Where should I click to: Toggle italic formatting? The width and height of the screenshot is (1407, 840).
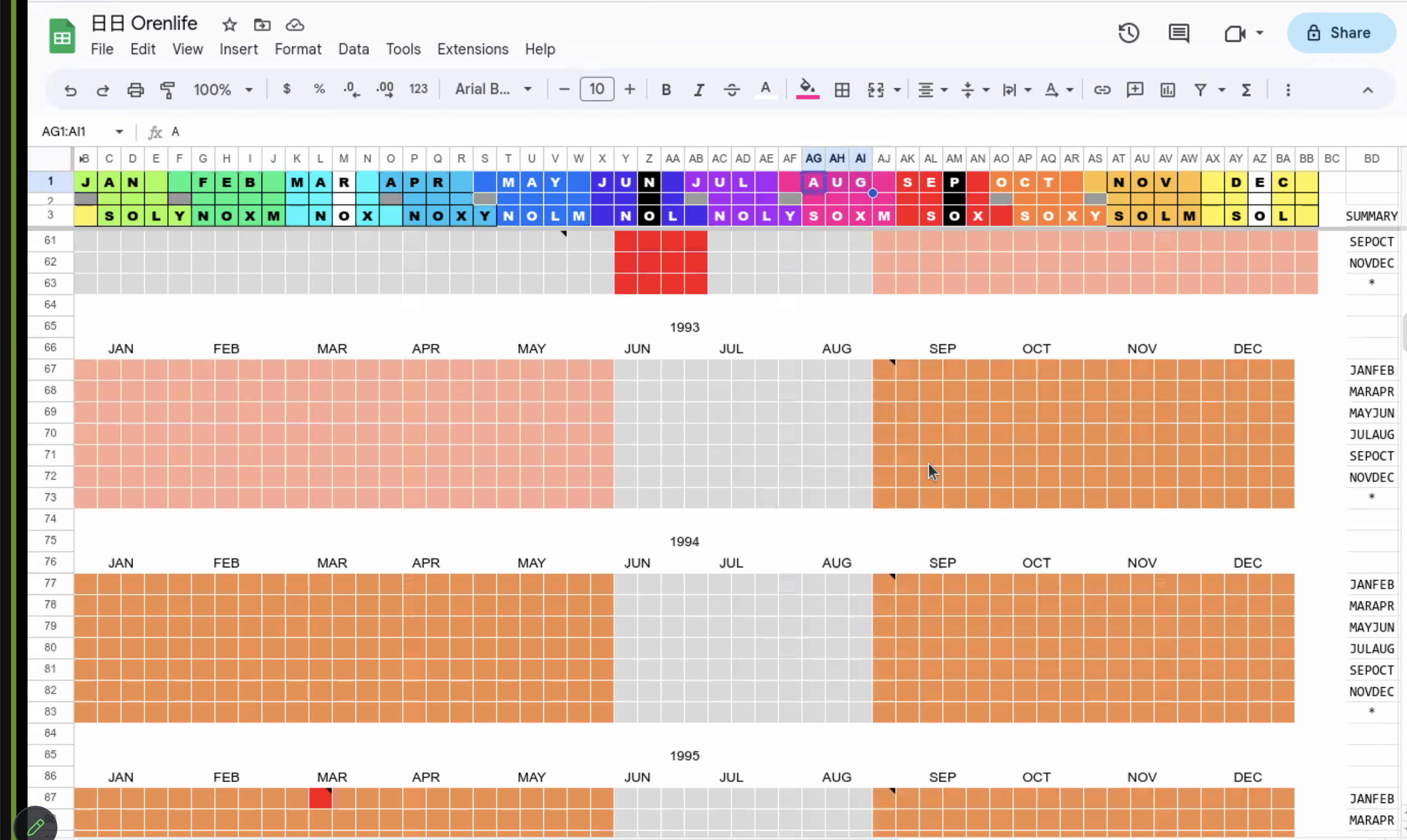(699, 89)
